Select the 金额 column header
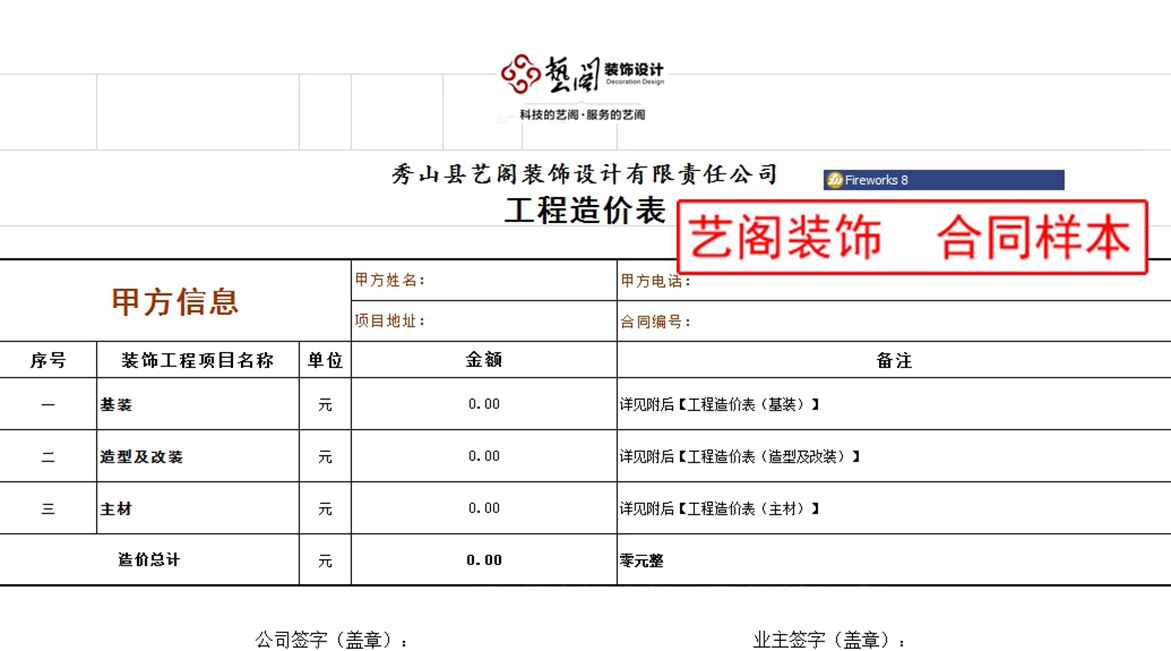This screenshot has width=1171, height=651. coord(484,360)
